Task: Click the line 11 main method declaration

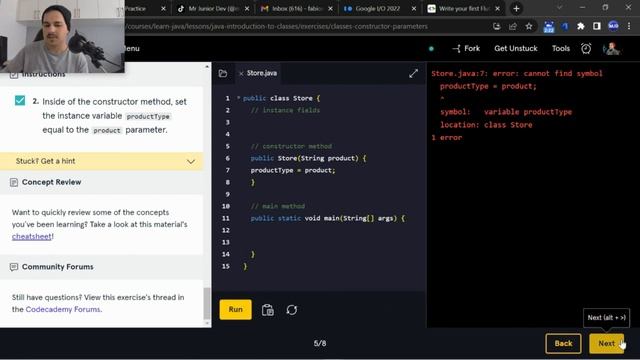Action: (x=327, y=218)
